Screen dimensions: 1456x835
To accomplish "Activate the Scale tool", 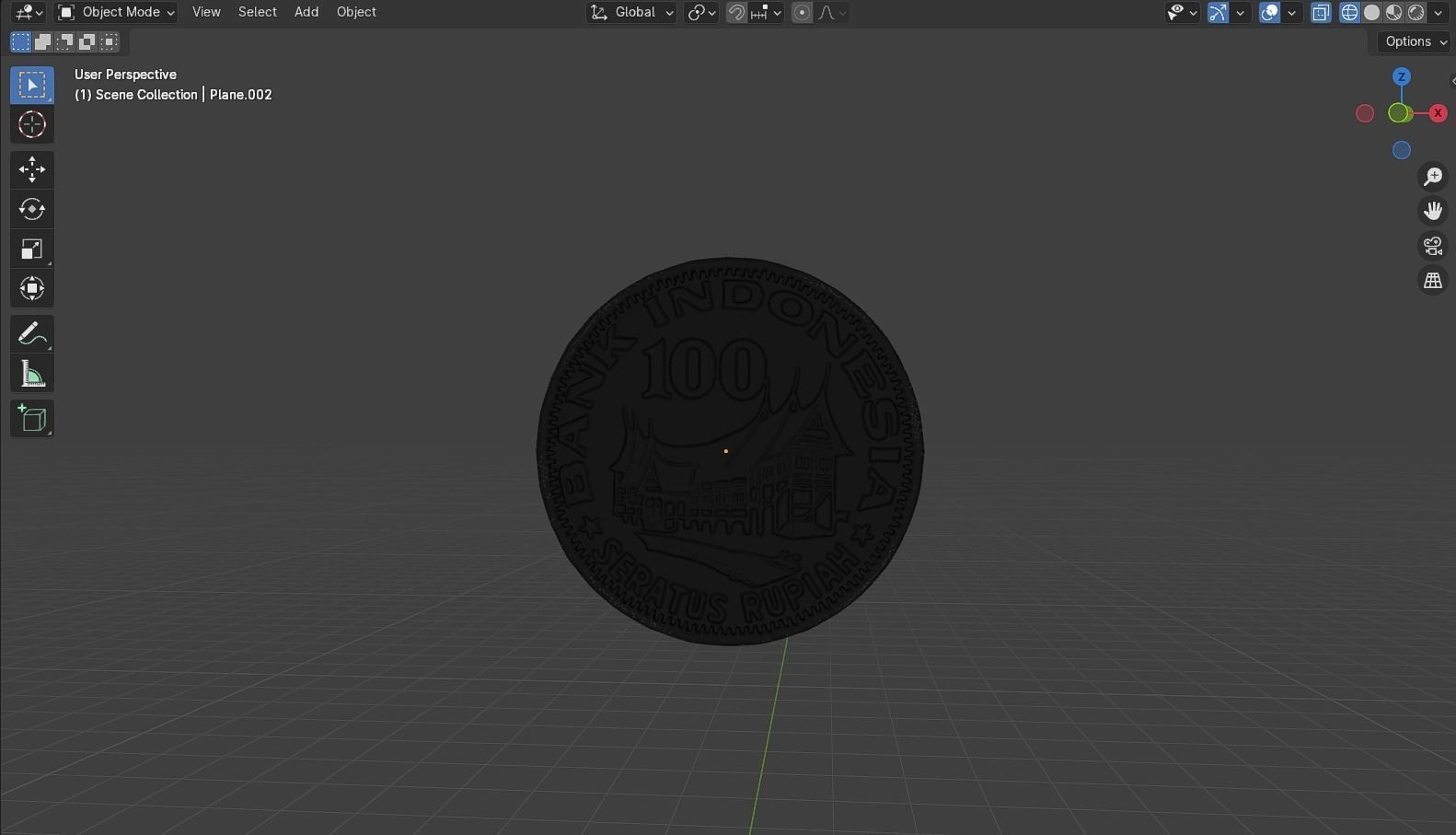I will coord(32,249).
